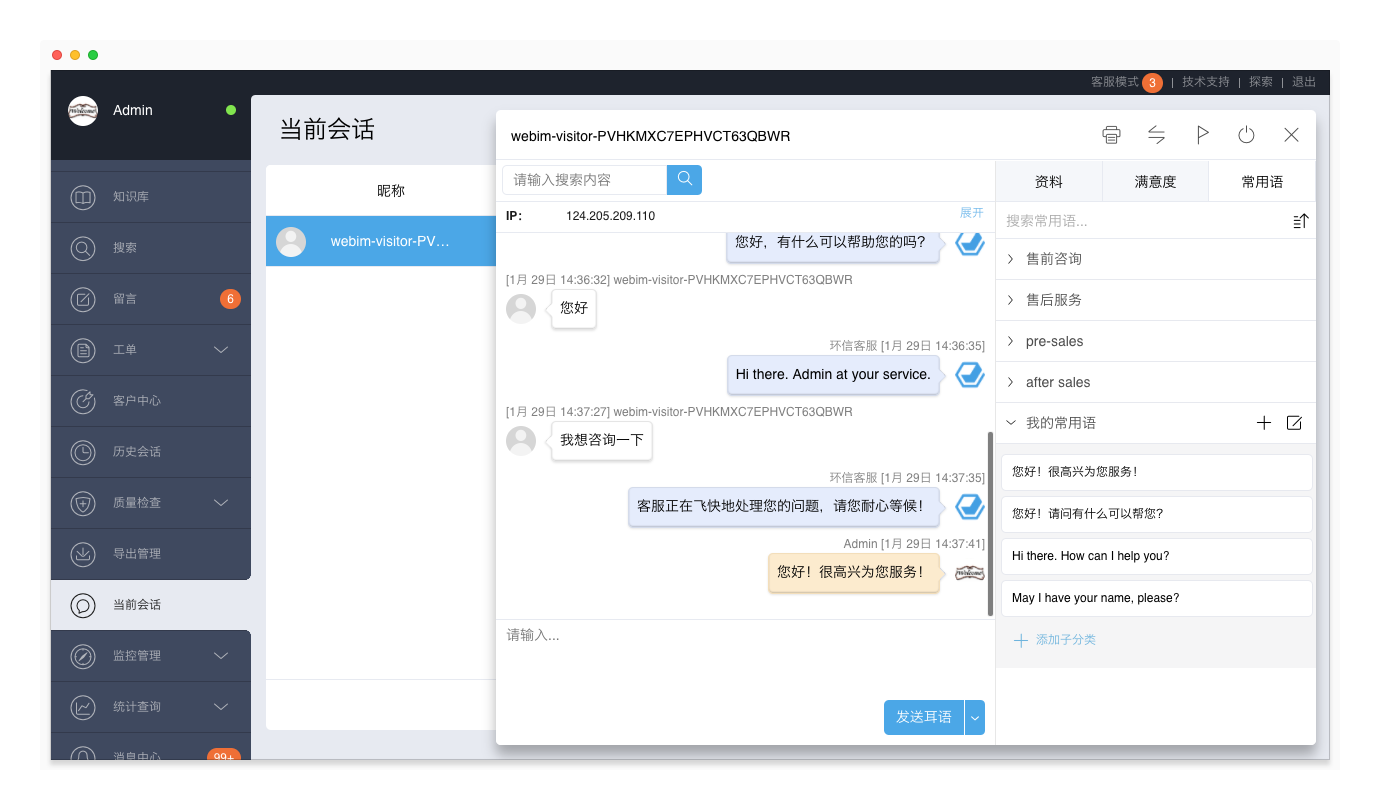Click the flag icon to mark conversation
The height and width of the screenshot is (810, 1380).
pos(1202,135)
